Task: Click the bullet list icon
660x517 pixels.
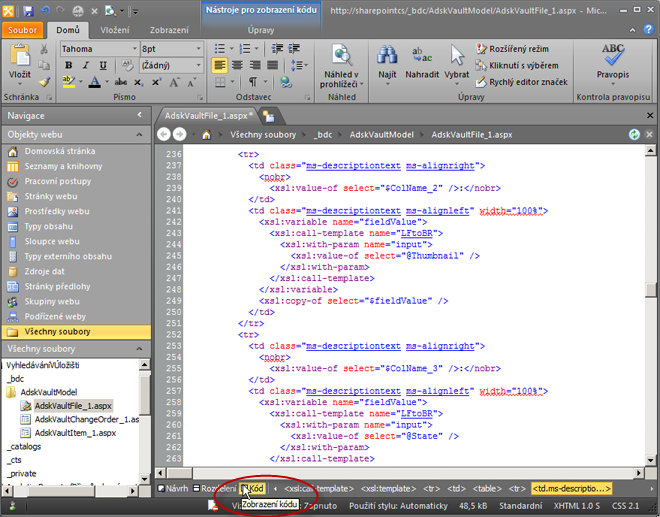Action: [220, 49]
